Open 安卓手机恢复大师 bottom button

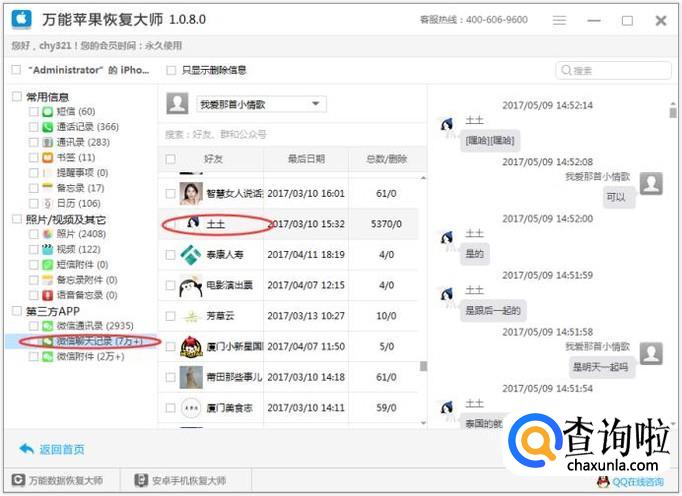[185, 480]
